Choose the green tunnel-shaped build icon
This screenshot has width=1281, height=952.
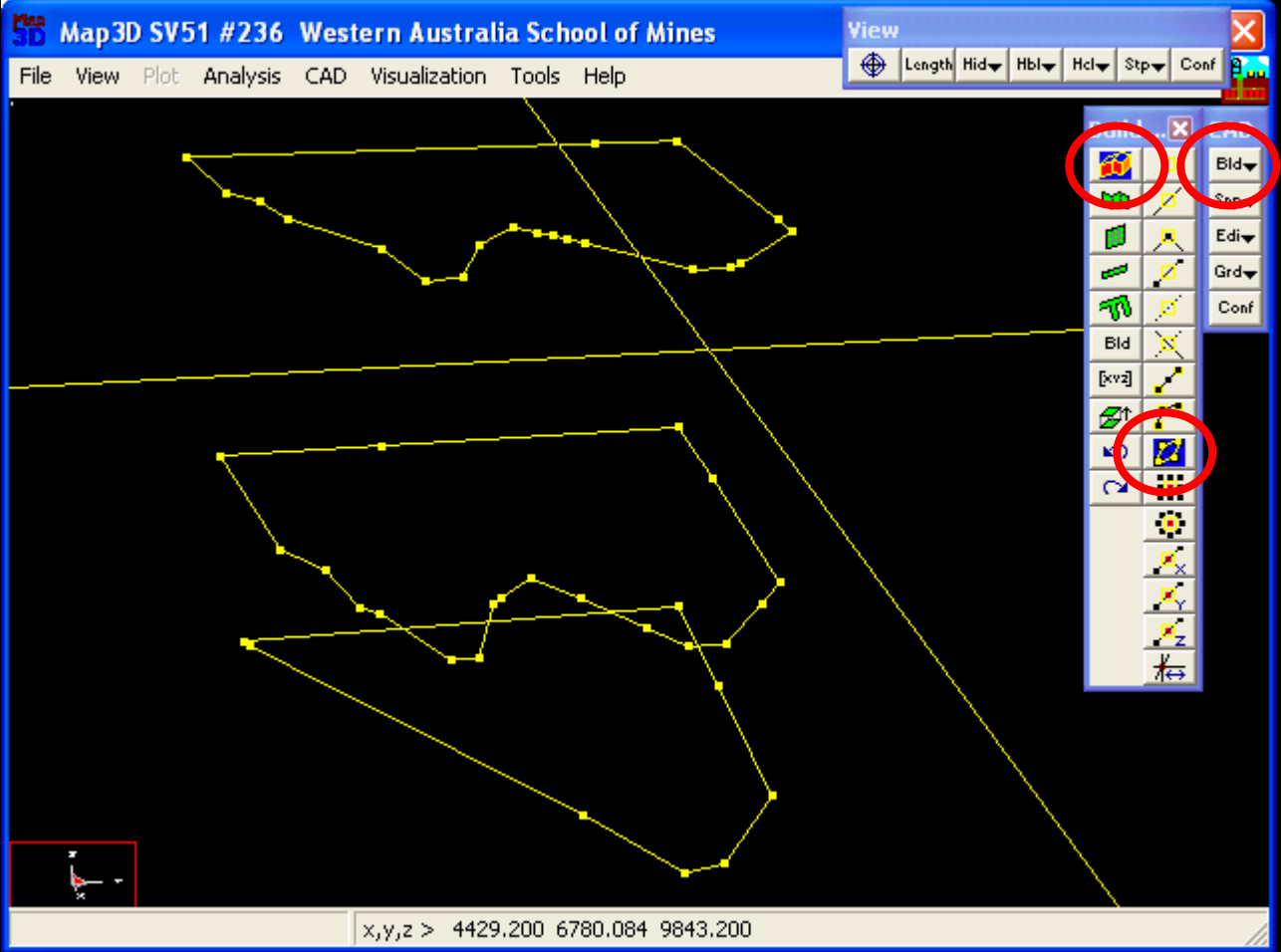coord(1115,308)
